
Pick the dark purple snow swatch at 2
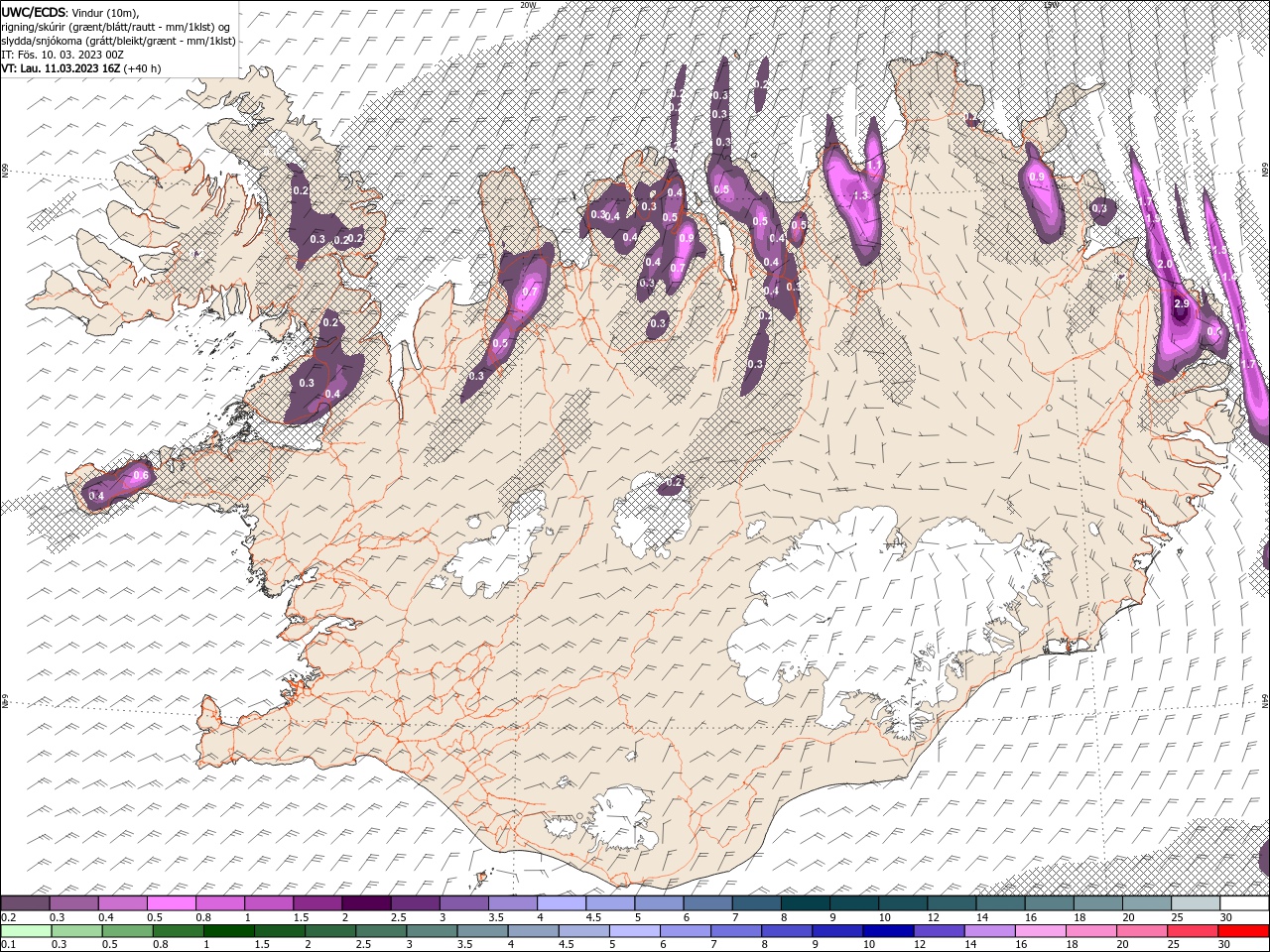(x=366, y=903)
